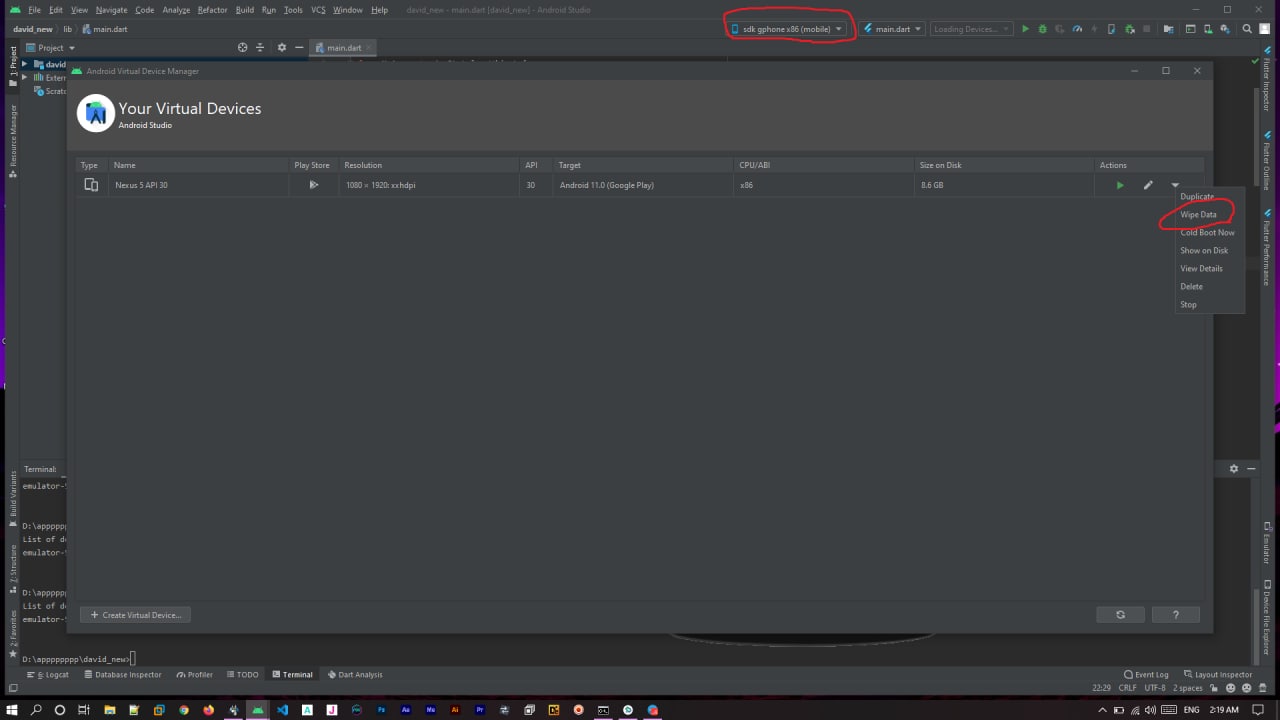1280x720 pixels.
Task: Click the Windows Start button
Action: (x=11, y=710)
